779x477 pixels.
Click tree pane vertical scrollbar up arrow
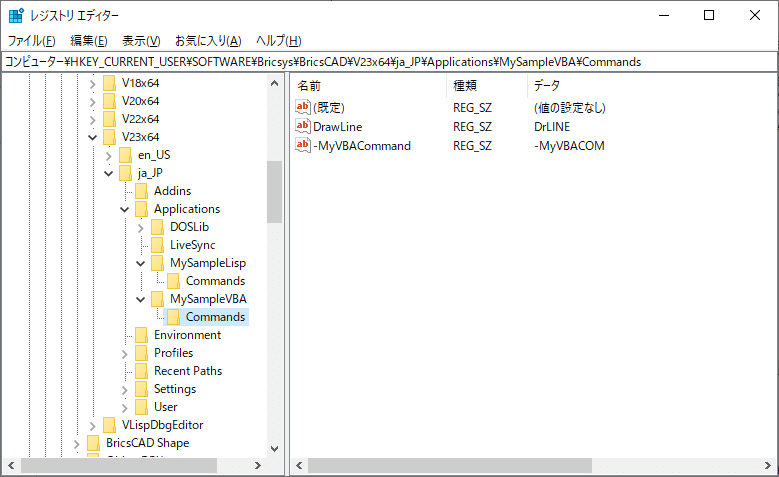pos(274,83)
